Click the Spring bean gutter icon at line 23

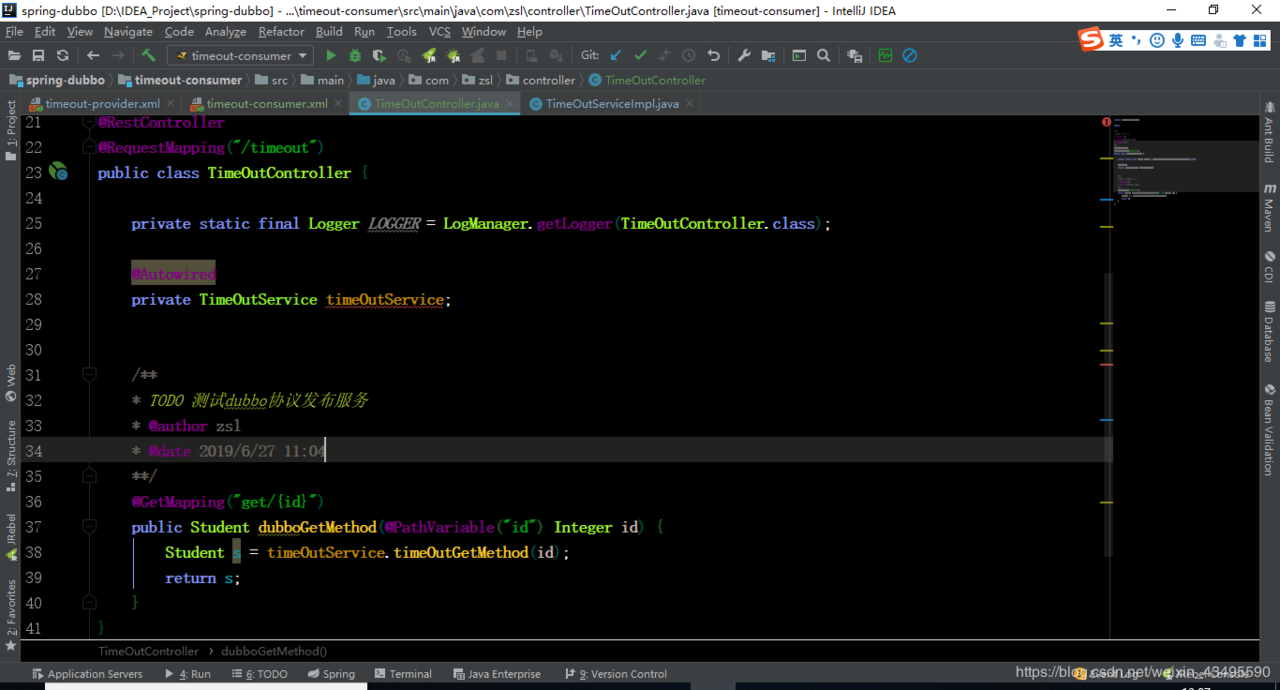point(58,172)
